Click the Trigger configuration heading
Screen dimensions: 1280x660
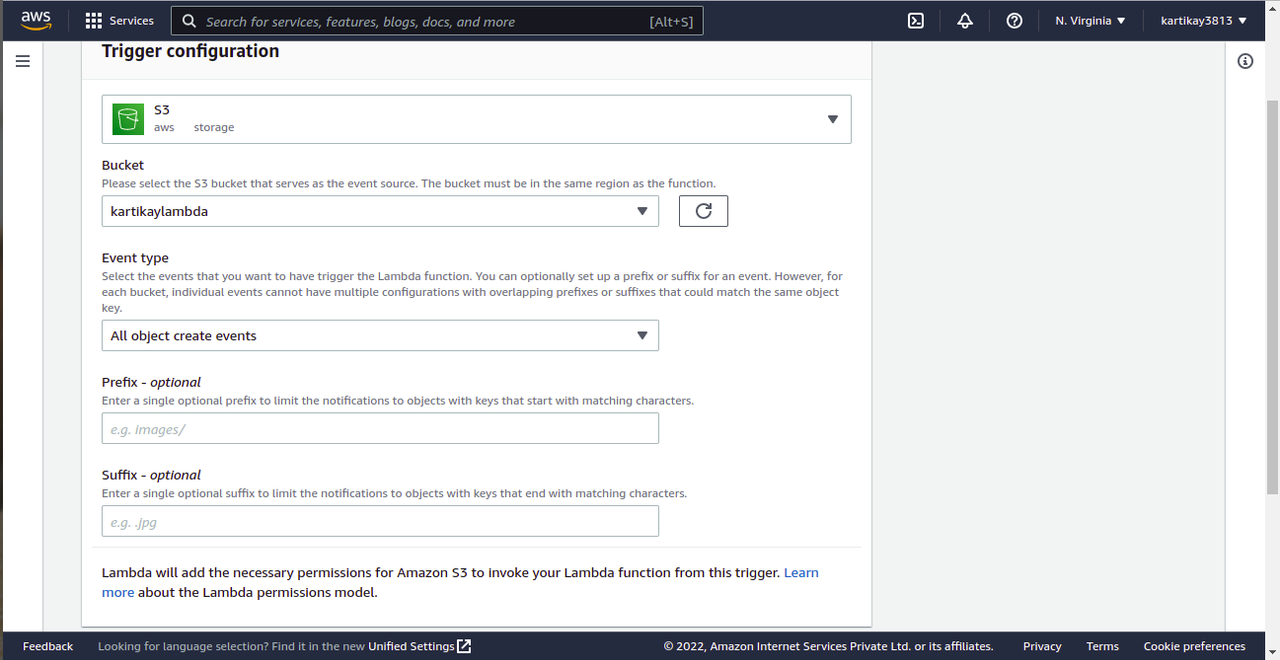(x=191, y=51)
